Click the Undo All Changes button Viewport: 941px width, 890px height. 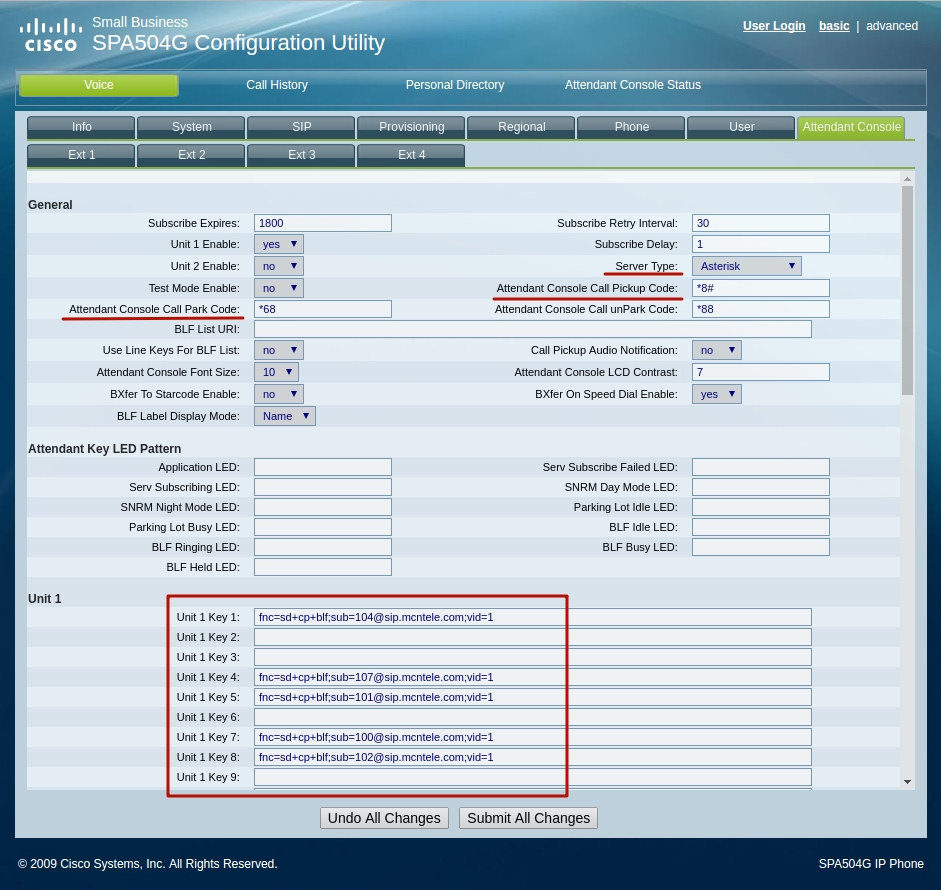(384, 819)
